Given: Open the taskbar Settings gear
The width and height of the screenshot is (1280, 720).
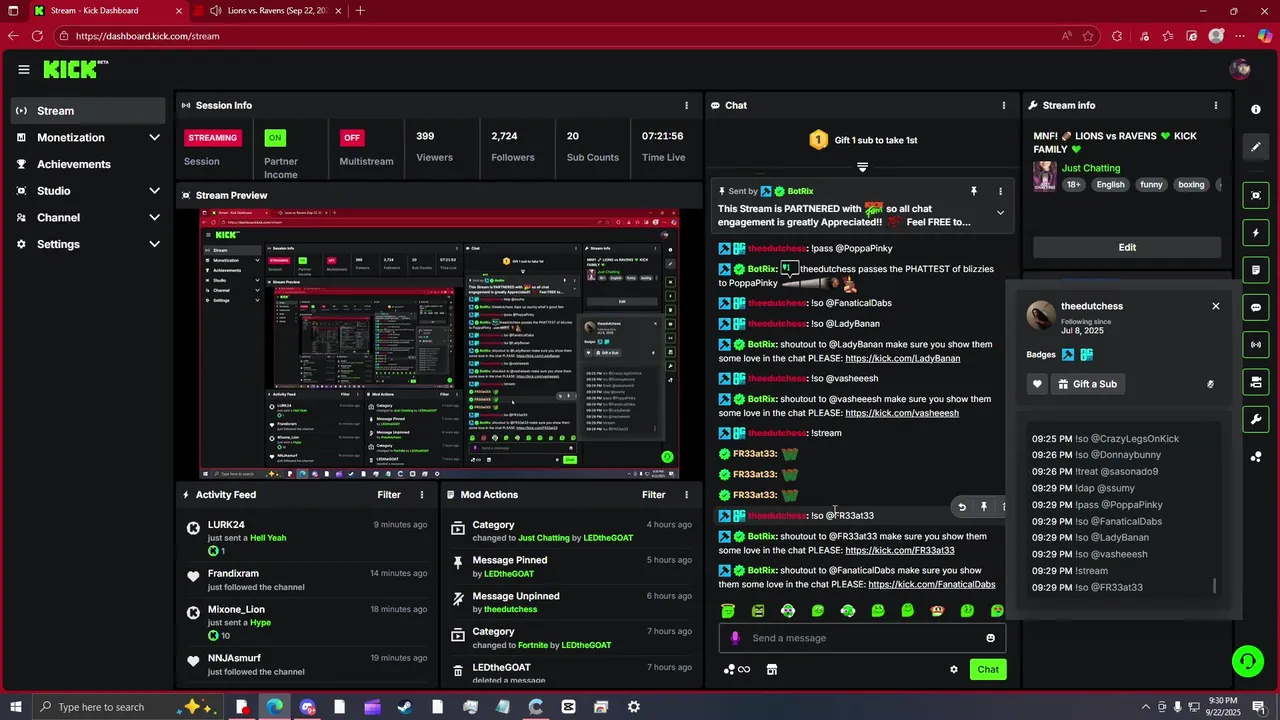Looking at the screenshot, I should (x=634, y=707).
